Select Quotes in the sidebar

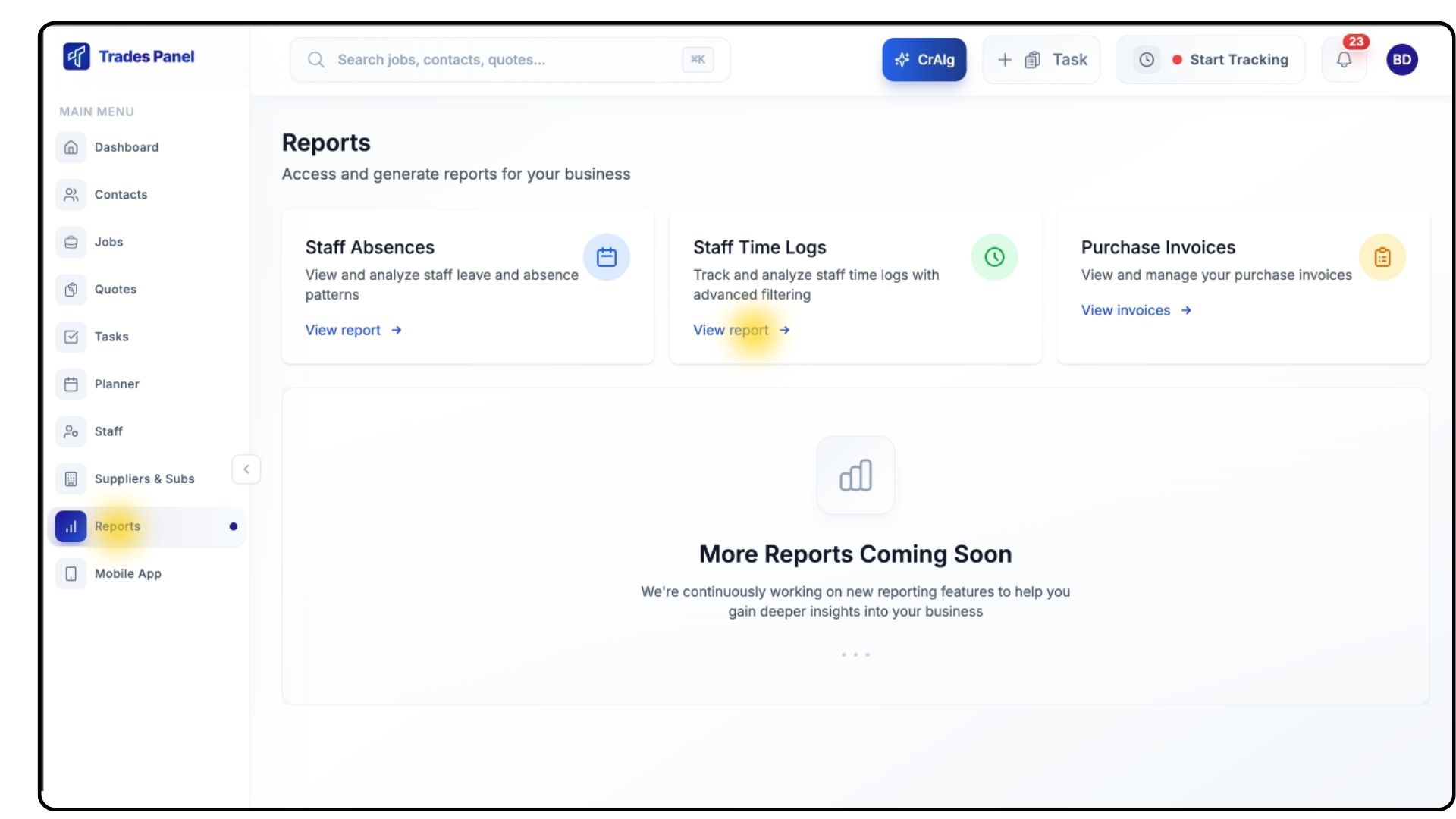point(115,290)
